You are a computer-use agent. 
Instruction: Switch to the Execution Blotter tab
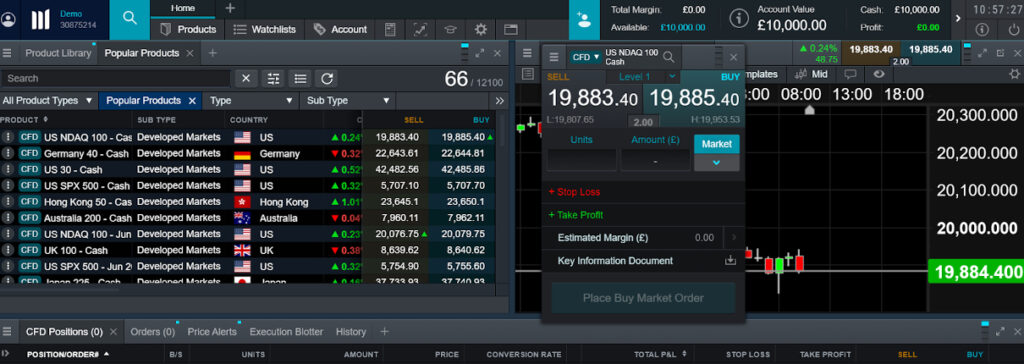286,332
